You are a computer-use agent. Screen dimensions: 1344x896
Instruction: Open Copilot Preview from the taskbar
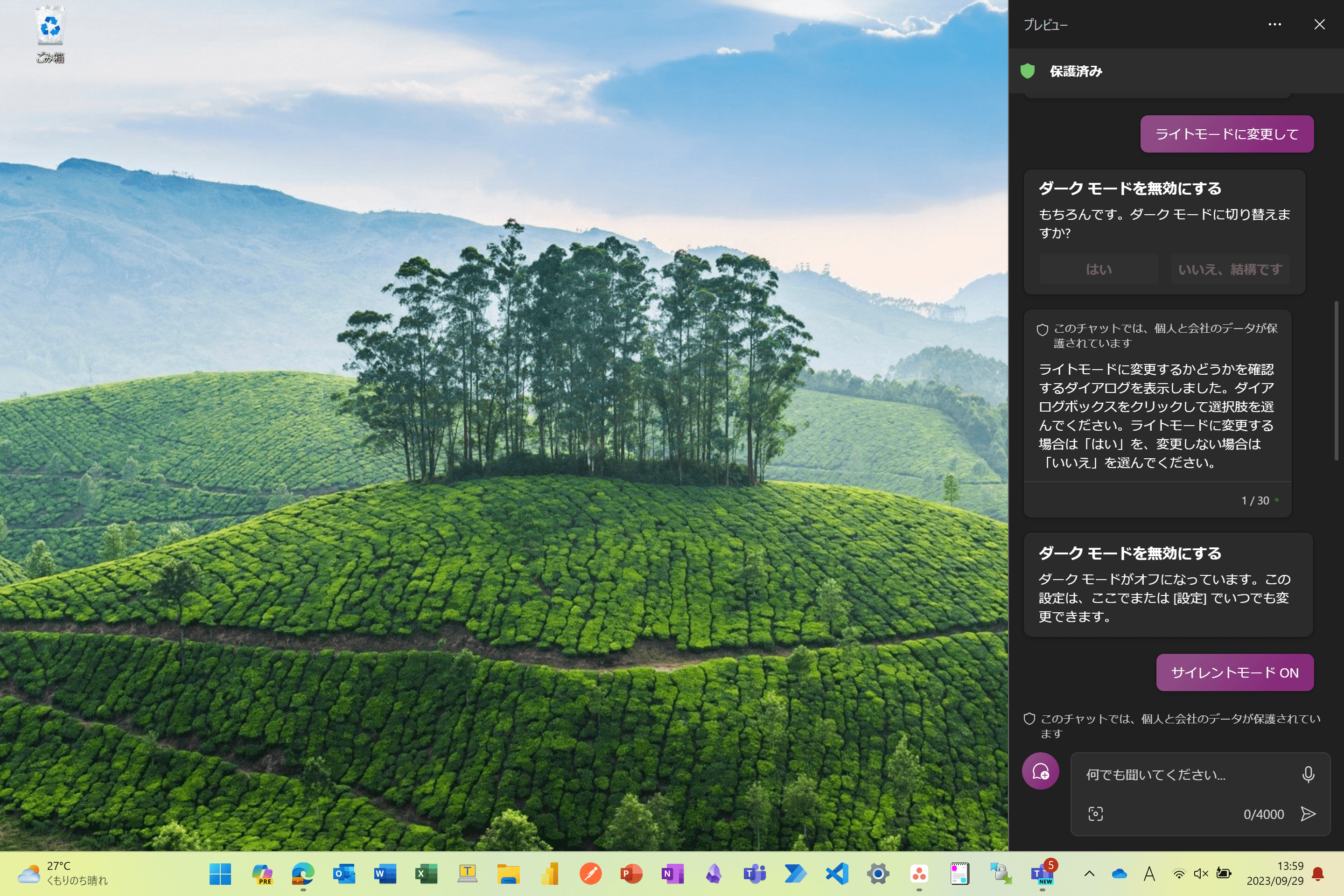click(262, 873)
